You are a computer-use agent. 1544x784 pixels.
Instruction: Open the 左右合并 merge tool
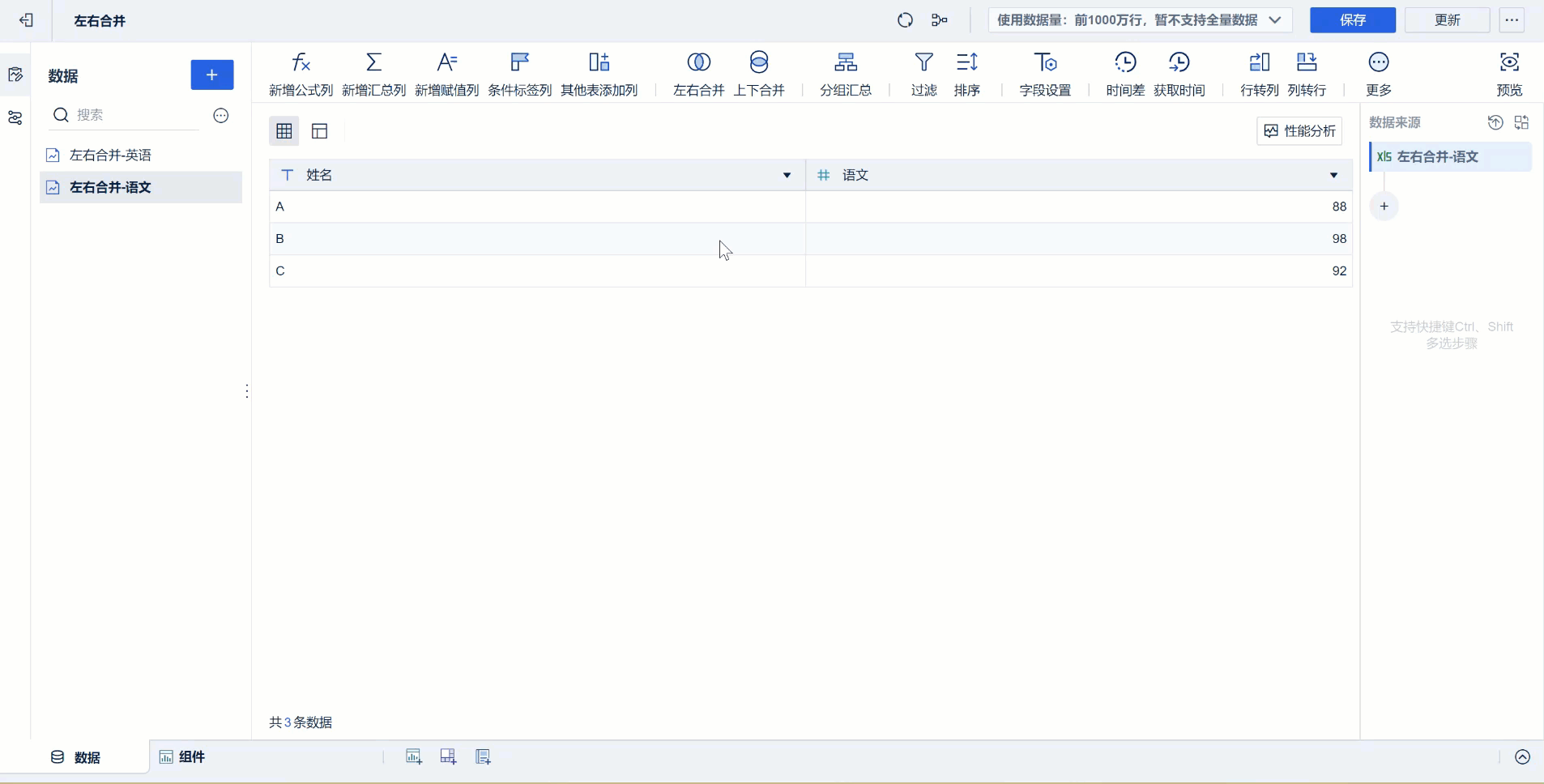[697, 73]
